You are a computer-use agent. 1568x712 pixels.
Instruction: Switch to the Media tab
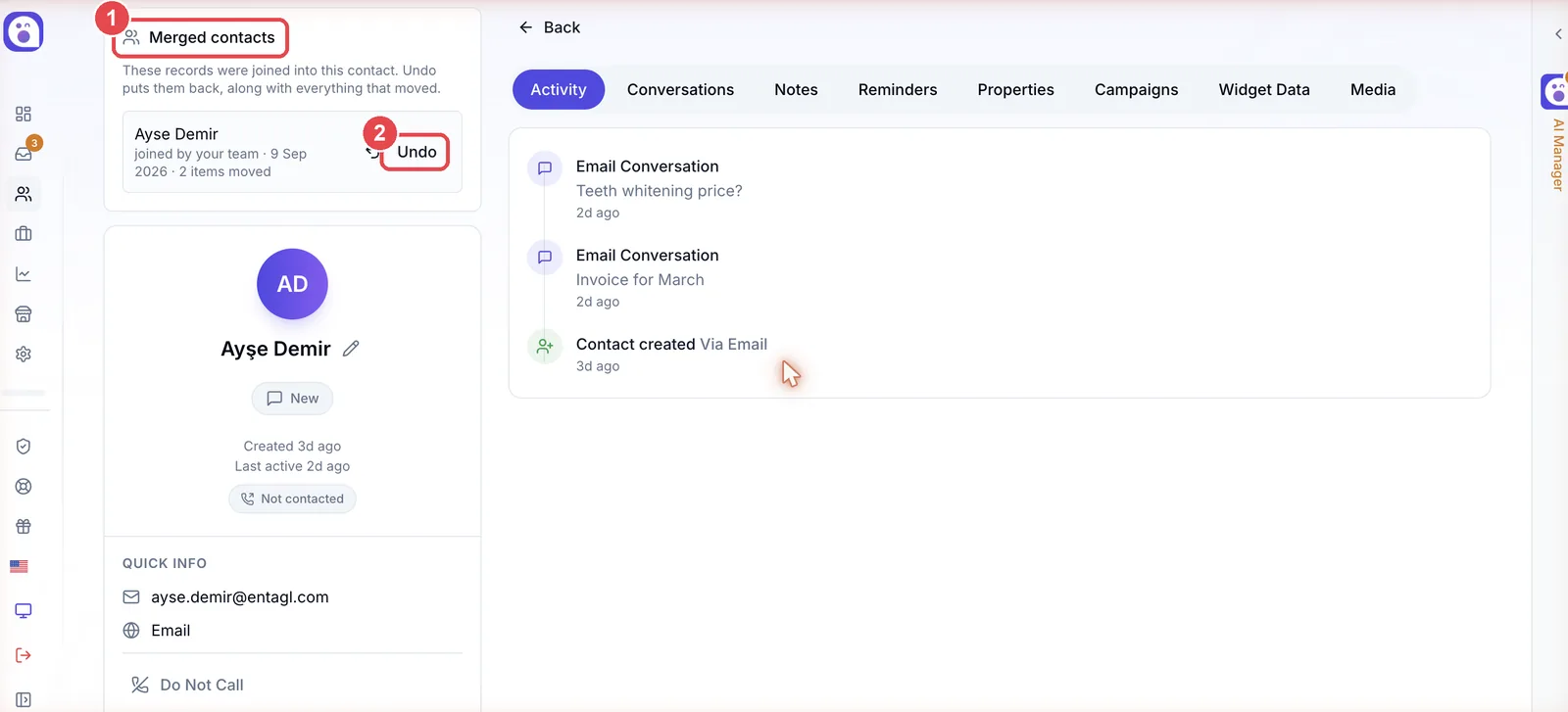click(1373, 89)
